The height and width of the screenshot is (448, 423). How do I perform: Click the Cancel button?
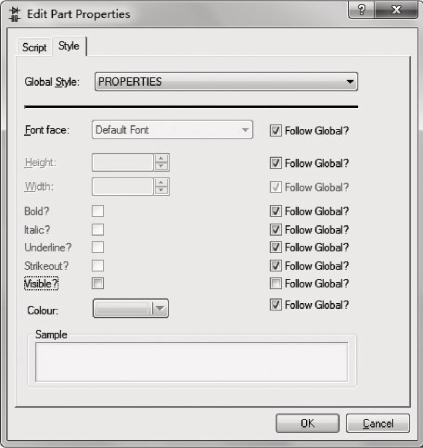378,423
